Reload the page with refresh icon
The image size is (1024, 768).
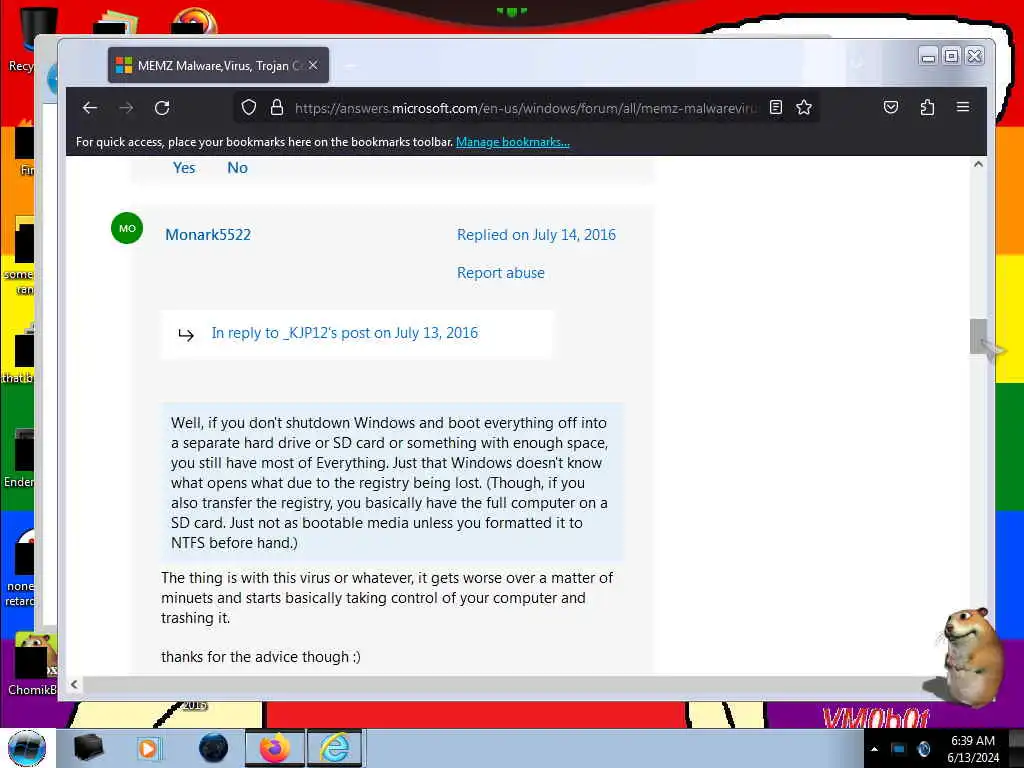pyautogui.click(x=162, y=108)
